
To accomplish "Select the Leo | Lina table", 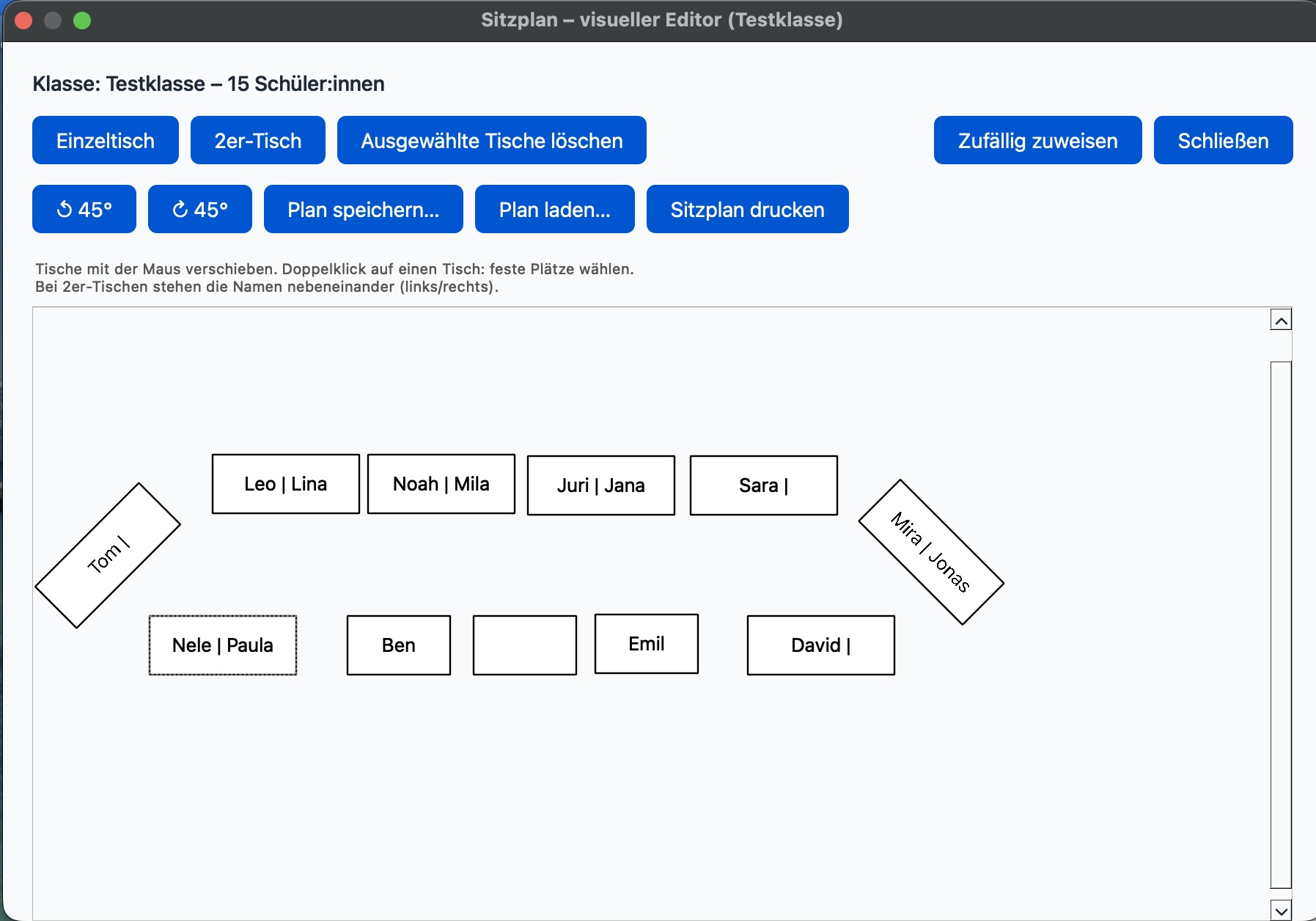I will click(x=285, y=483).
